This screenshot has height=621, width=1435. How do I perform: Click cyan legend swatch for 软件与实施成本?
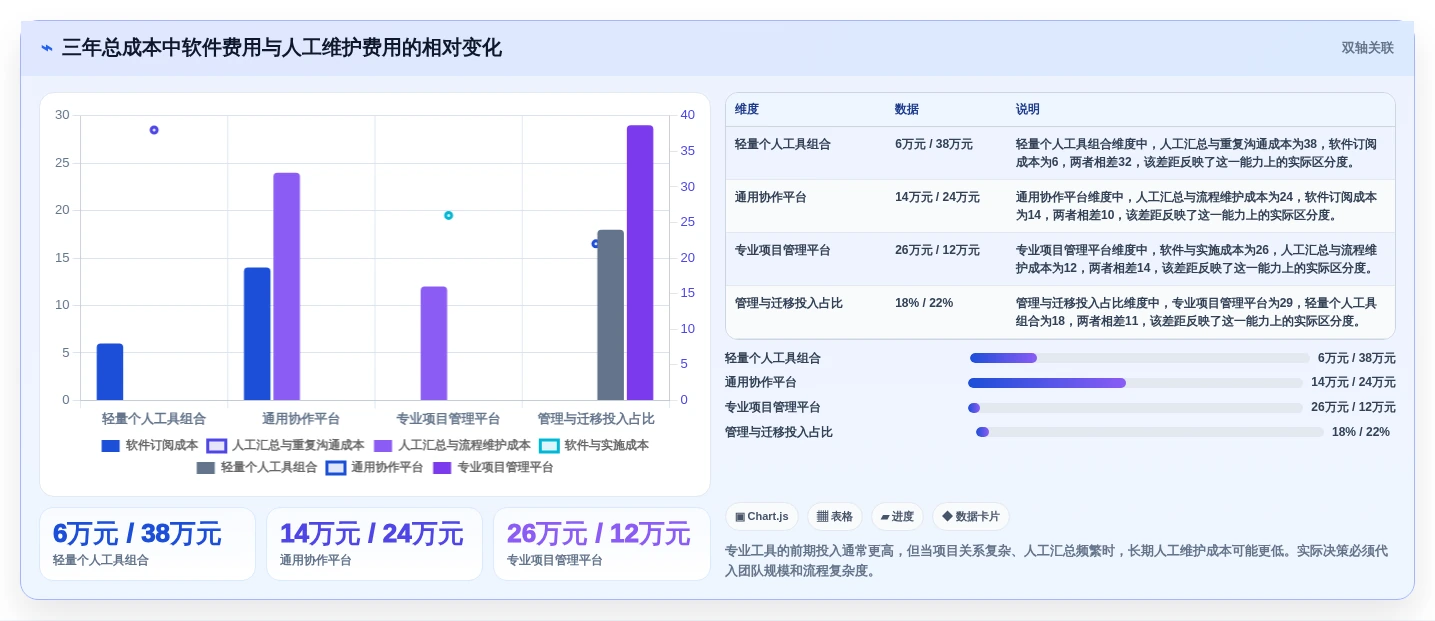549,446
